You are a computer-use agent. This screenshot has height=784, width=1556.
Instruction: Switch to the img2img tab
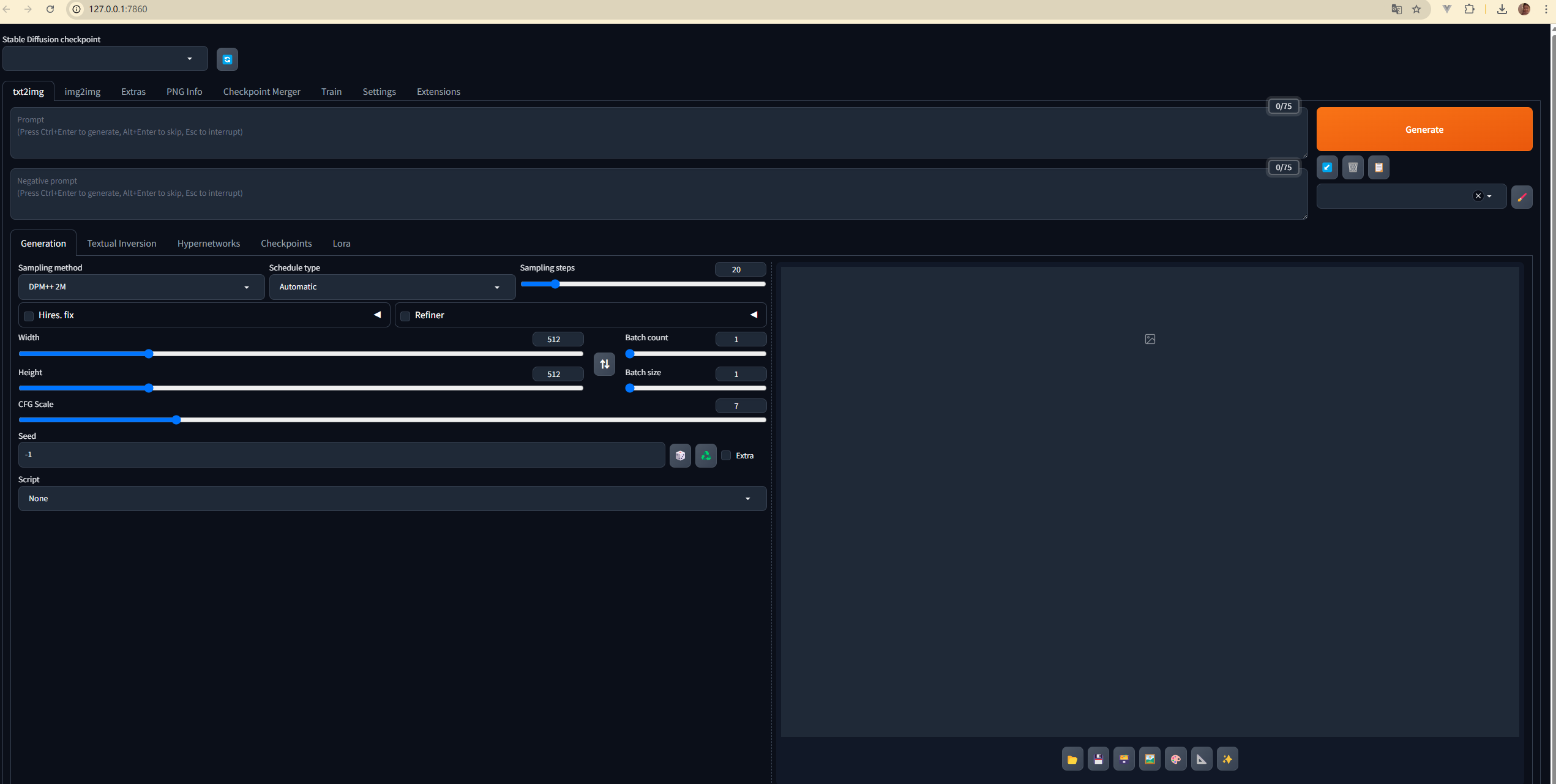click(x=82, y=92)
